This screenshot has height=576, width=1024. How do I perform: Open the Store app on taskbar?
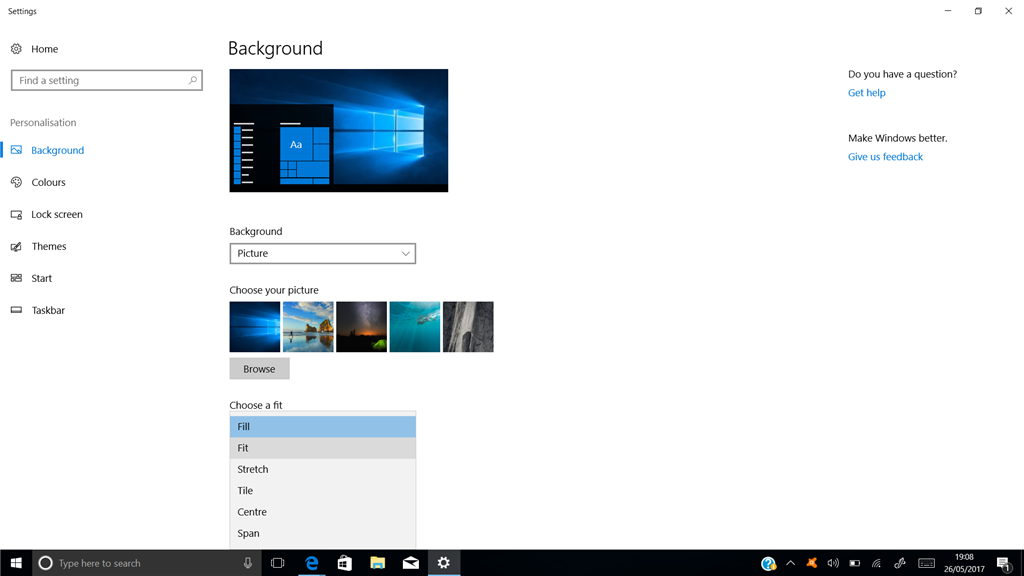click(344, 563)
